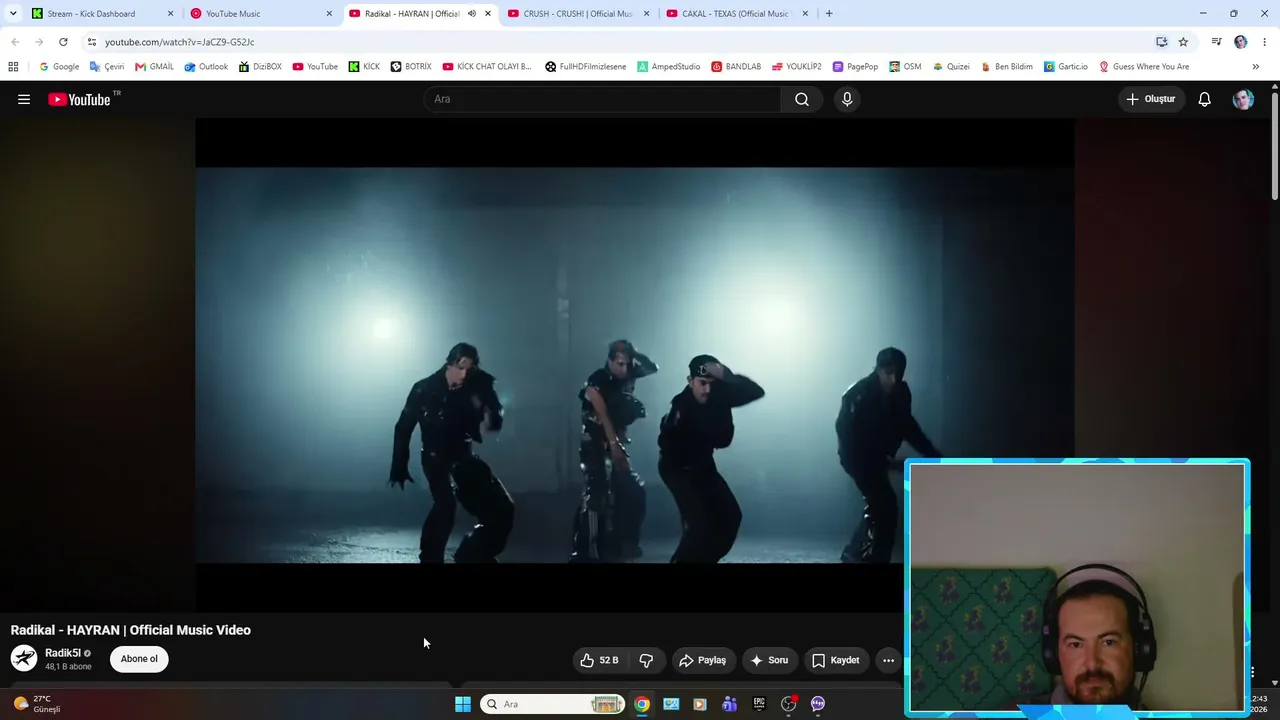Switch to the CAKAL - TEXAS tab
1280x720 pixels.
tap(738, 14)
